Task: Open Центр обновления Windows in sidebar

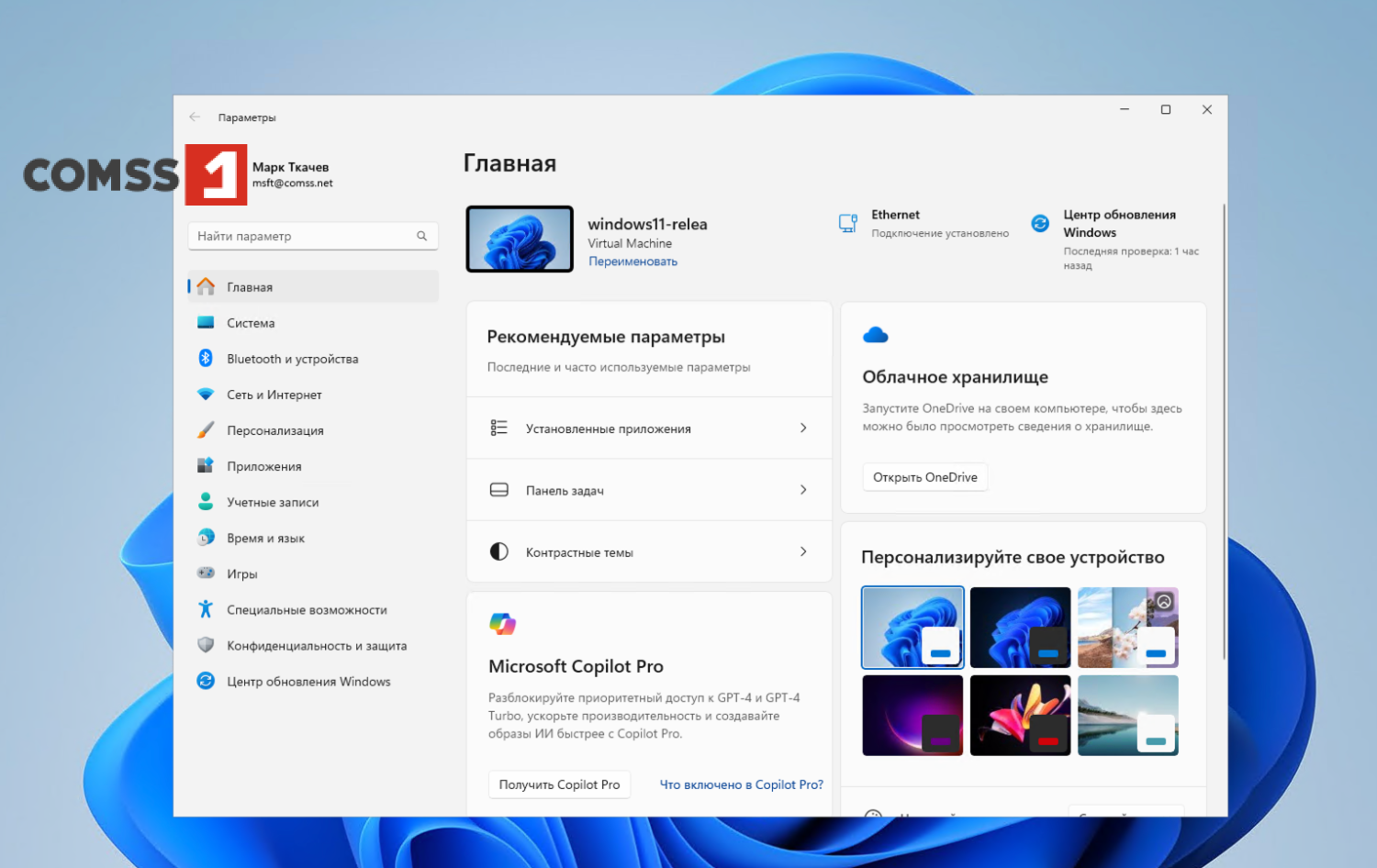Action: point(313,680)
